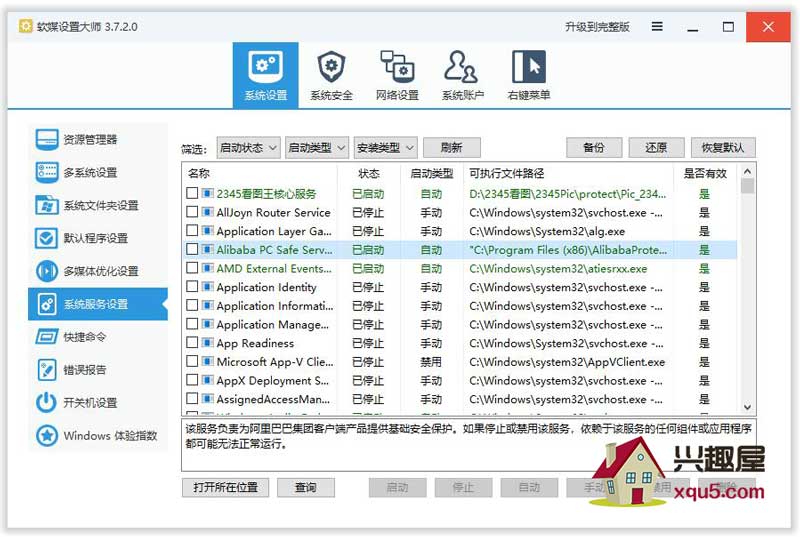
Task: Open the 启动状态 filter dropdown
Action: point(248,148)
